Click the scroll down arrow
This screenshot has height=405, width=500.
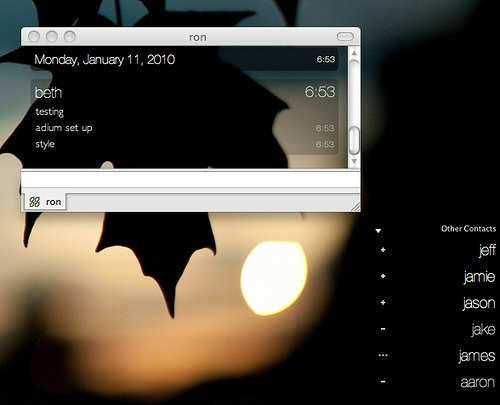click(x=354, y=161)
